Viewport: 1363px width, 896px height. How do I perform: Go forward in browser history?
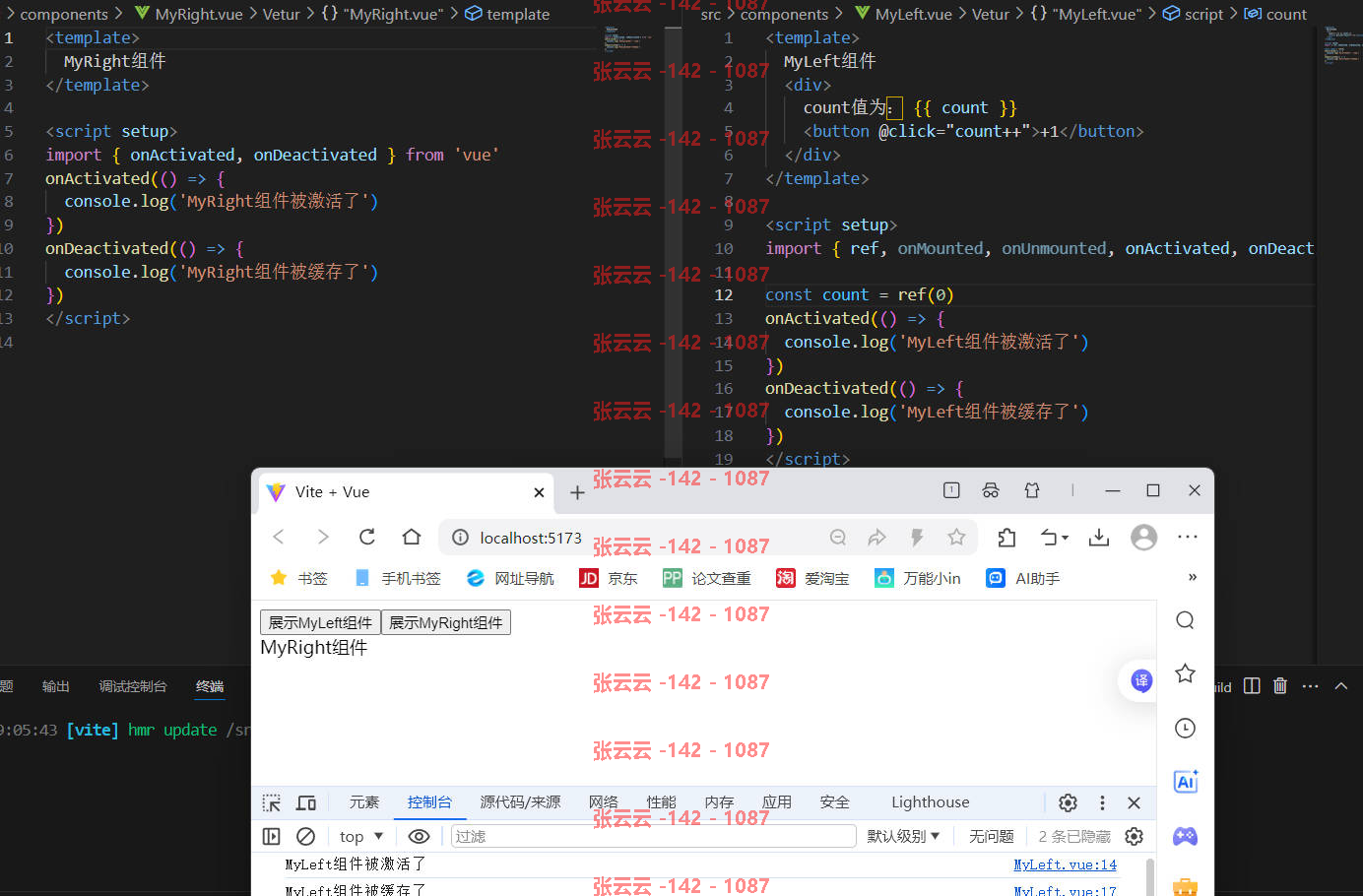[323, 537]
